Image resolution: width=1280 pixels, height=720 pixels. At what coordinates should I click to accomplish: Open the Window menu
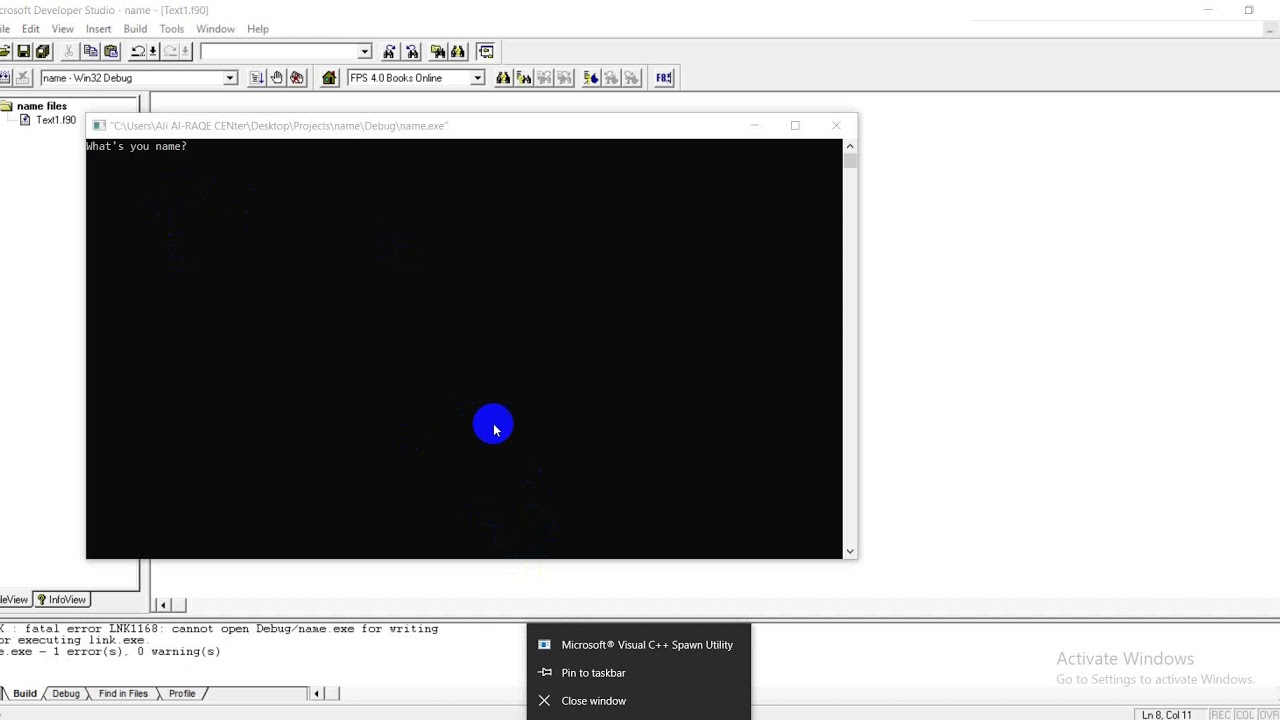[x=215, y=29]
